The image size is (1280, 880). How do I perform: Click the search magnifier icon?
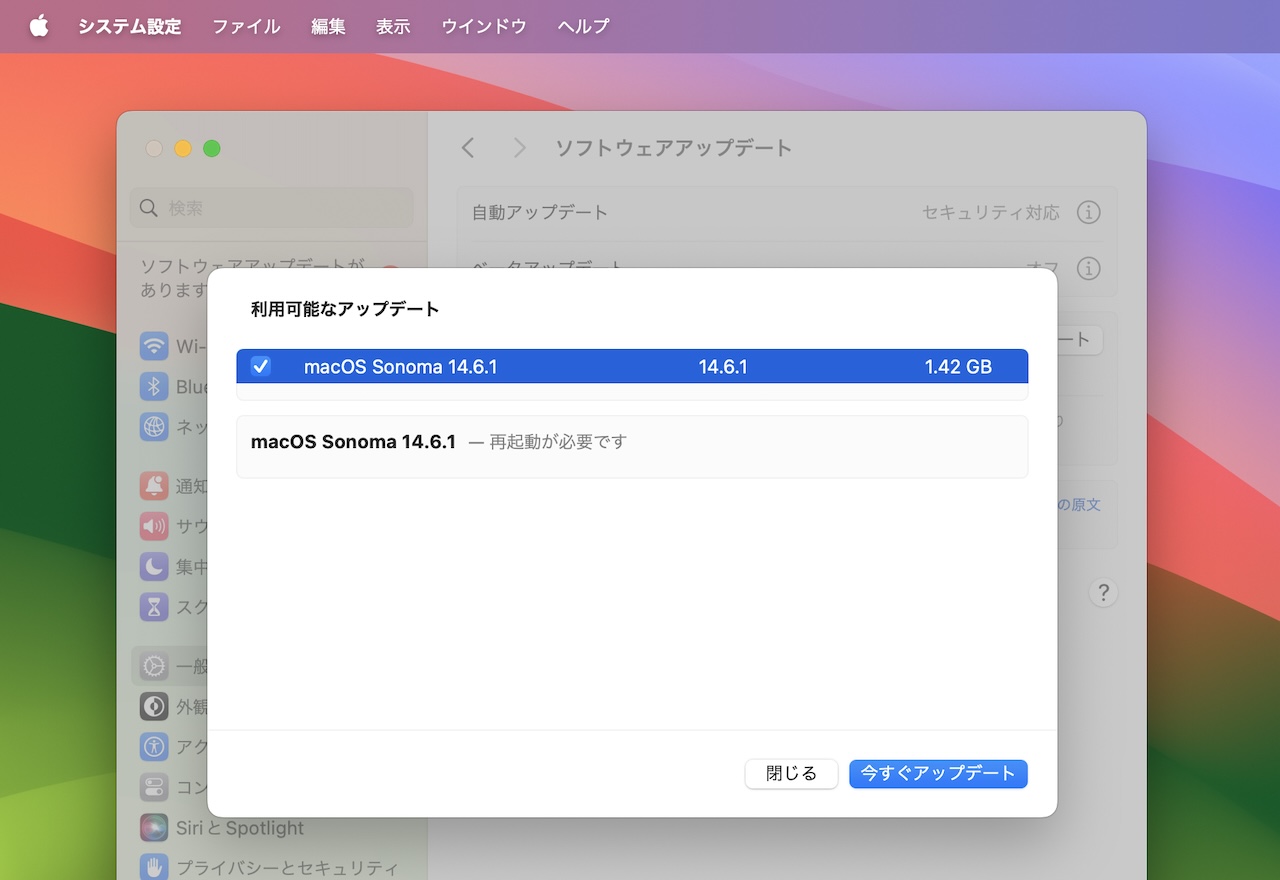(149, 208)
